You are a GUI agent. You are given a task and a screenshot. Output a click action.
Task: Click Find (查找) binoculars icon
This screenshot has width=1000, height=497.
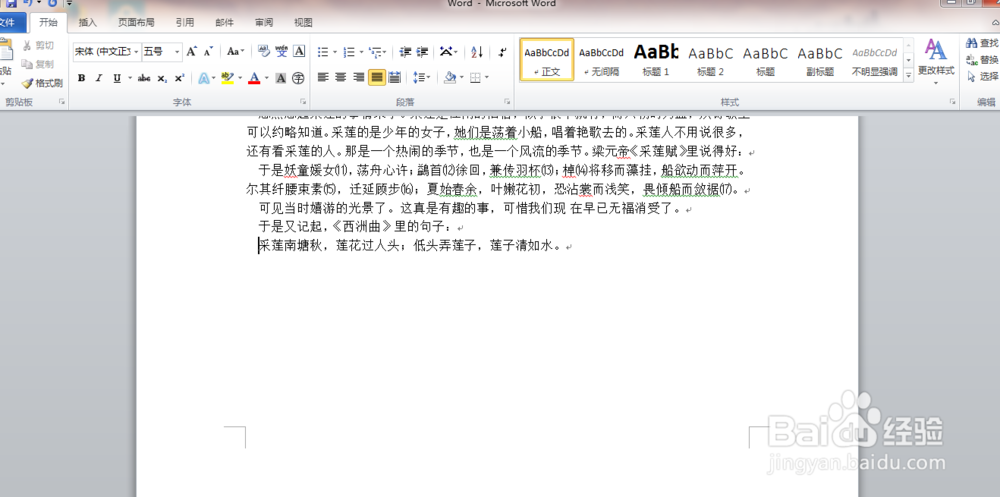(x=982, y=43)
